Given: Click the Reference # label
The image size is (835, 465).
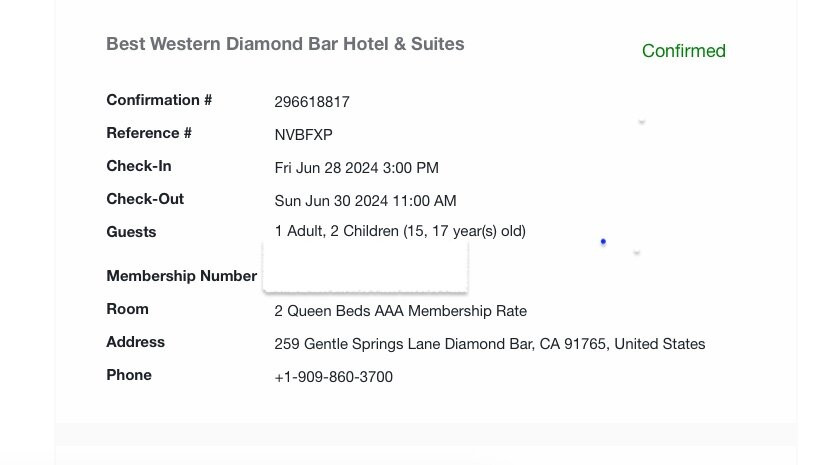Looking at the screenshot, I should [x=149, y=133].
